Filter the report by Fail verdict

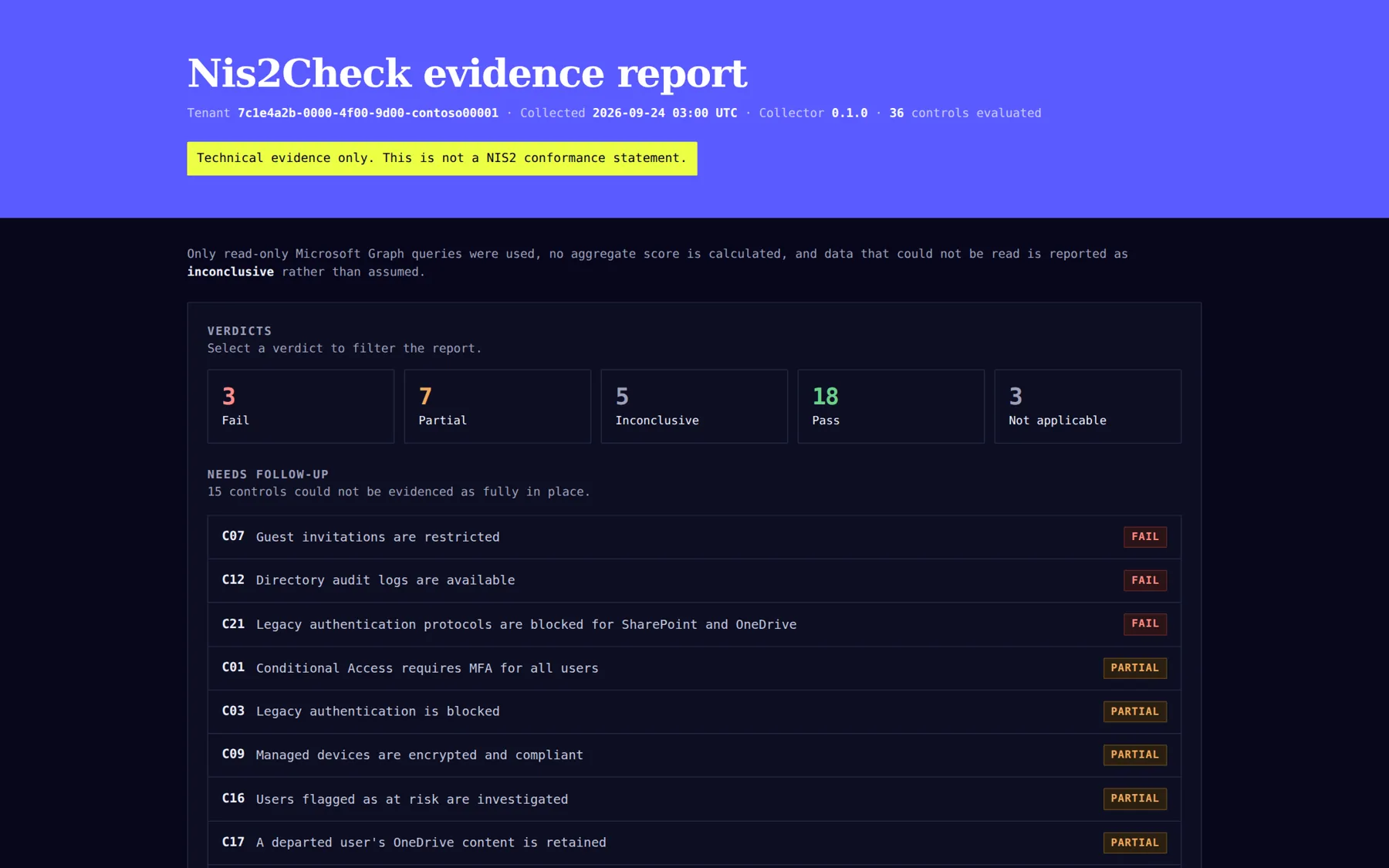(x=300, y=406)
